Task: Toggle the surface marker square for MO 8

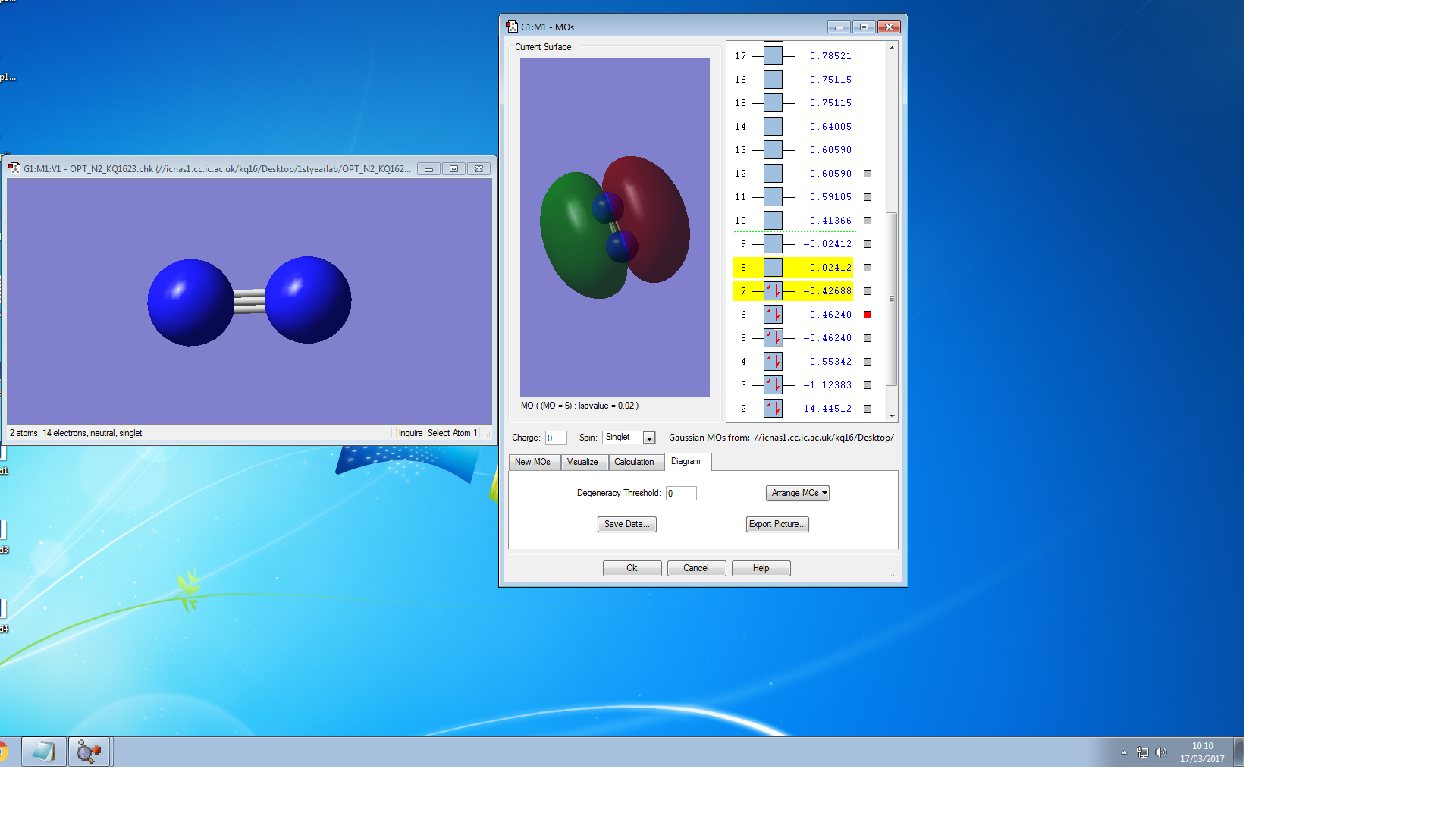Action: 868,268
